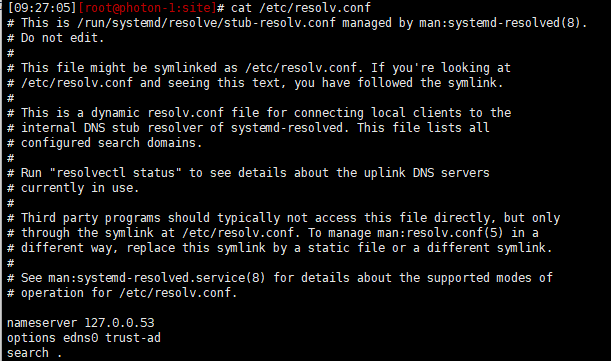Click the word 'symlinked' in the comment

[x=185, y=68]
